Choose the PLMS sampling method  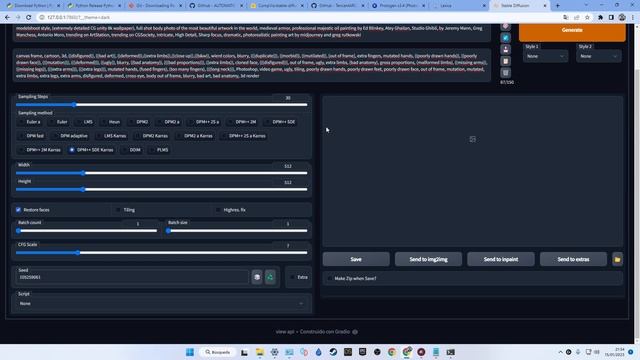[x=159, y=150]
